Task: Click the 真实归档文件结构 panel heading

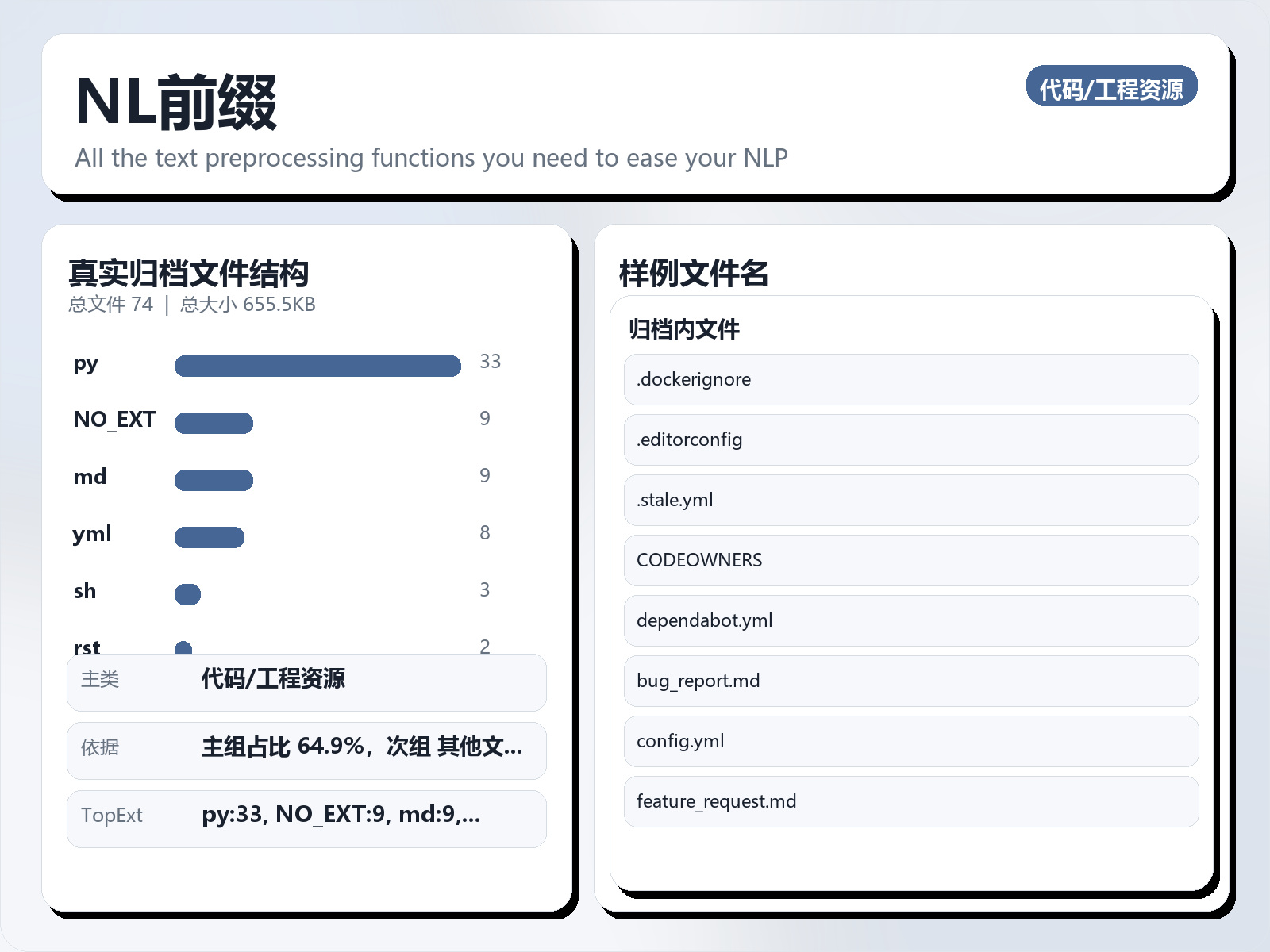Action: pyautogui.click(x=188, y=273)
